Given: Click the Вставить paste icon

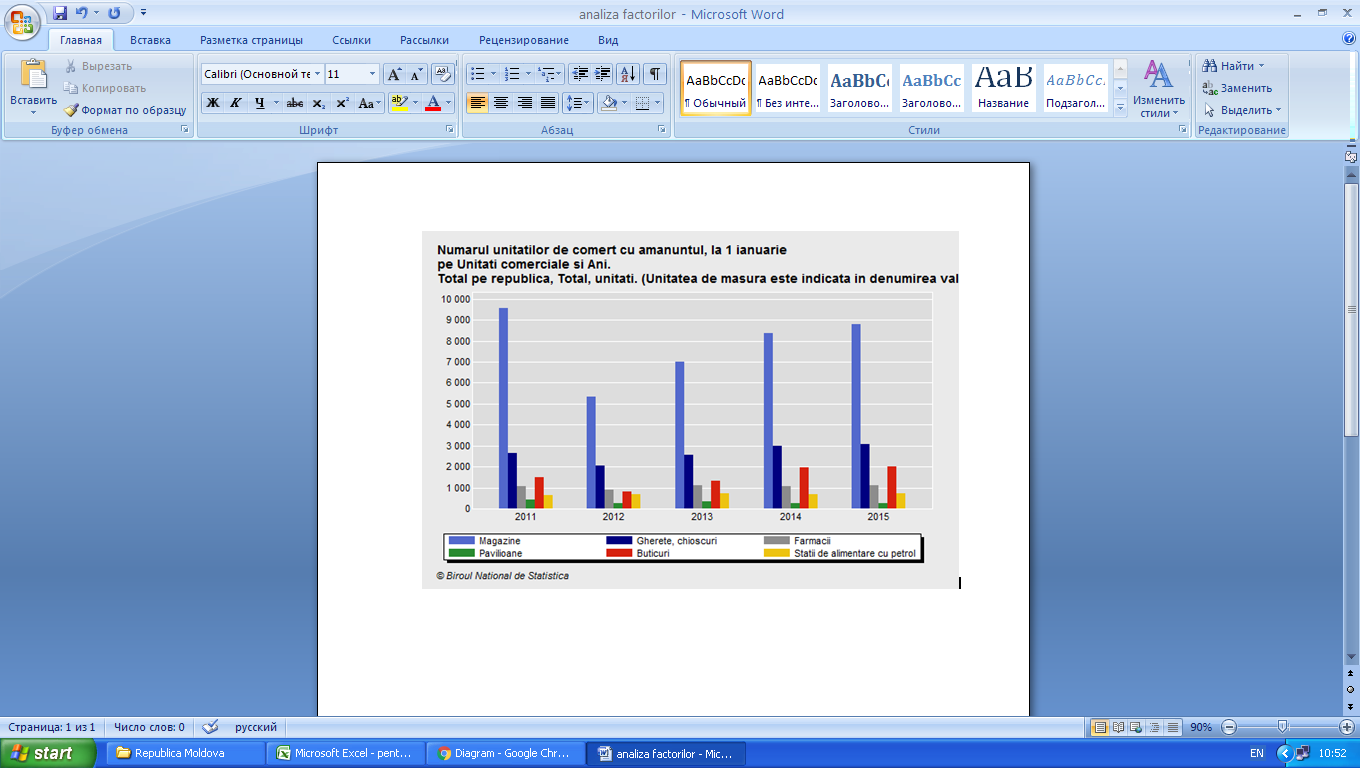Looking at the screenshot, I should click(x=33, y=75).
